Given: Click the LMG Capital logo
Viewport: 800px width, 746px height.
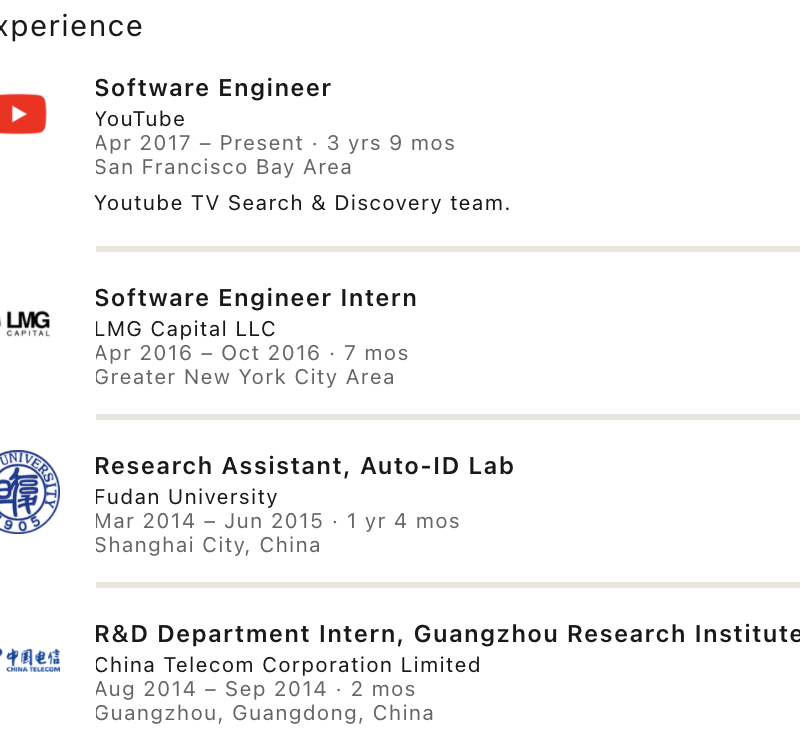Looking at the screenshot, I should tap(26, 322).
